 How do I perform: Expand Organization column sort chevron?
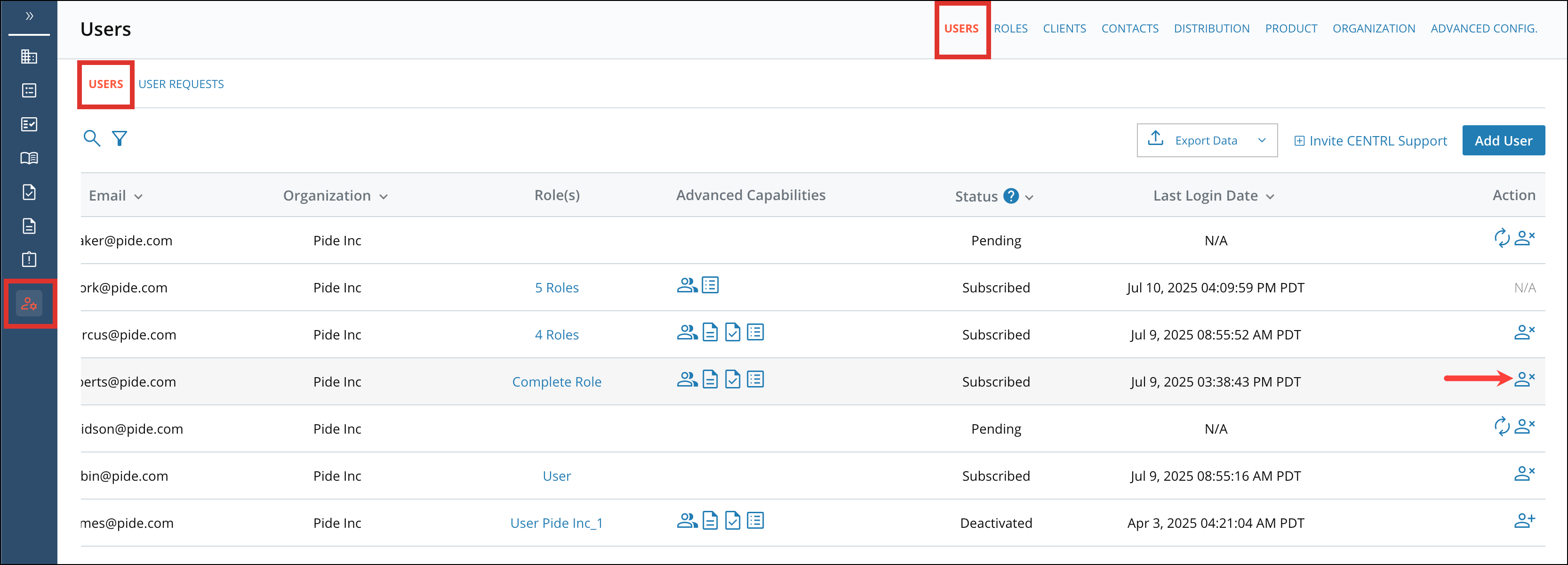[x=384, y=197]
